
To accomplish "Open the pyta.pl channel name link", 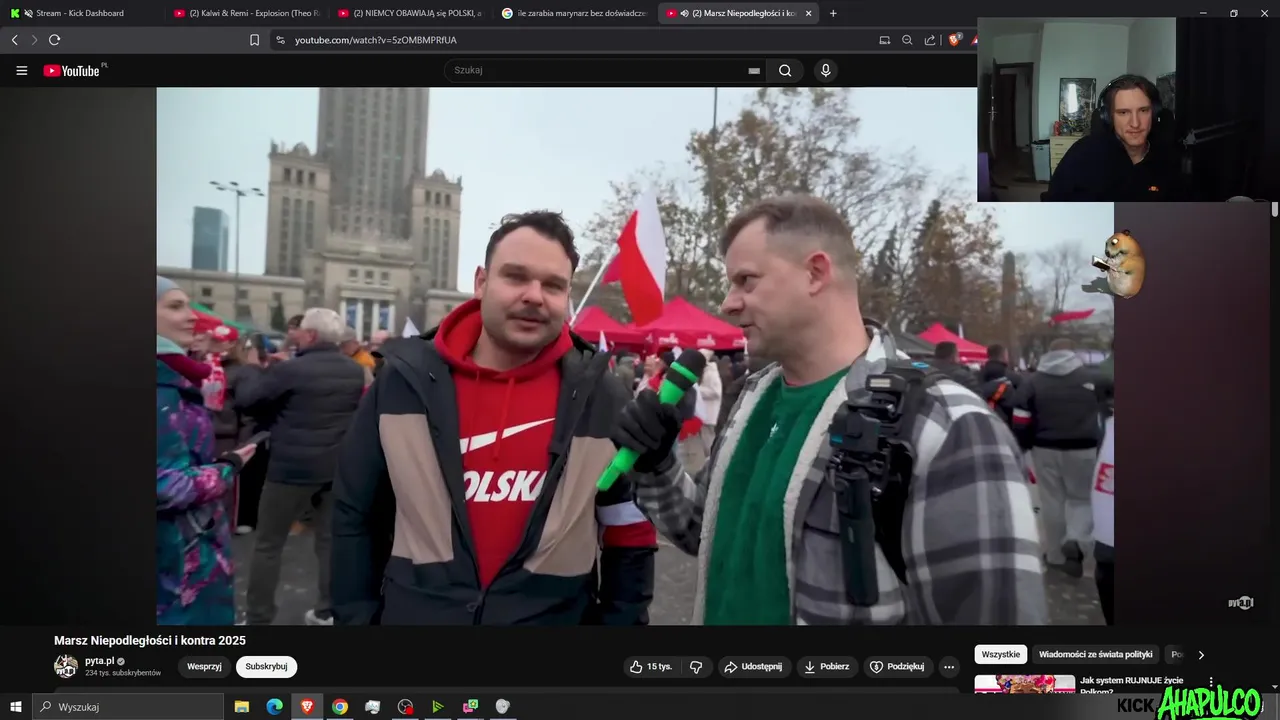I will coord(99,661).
